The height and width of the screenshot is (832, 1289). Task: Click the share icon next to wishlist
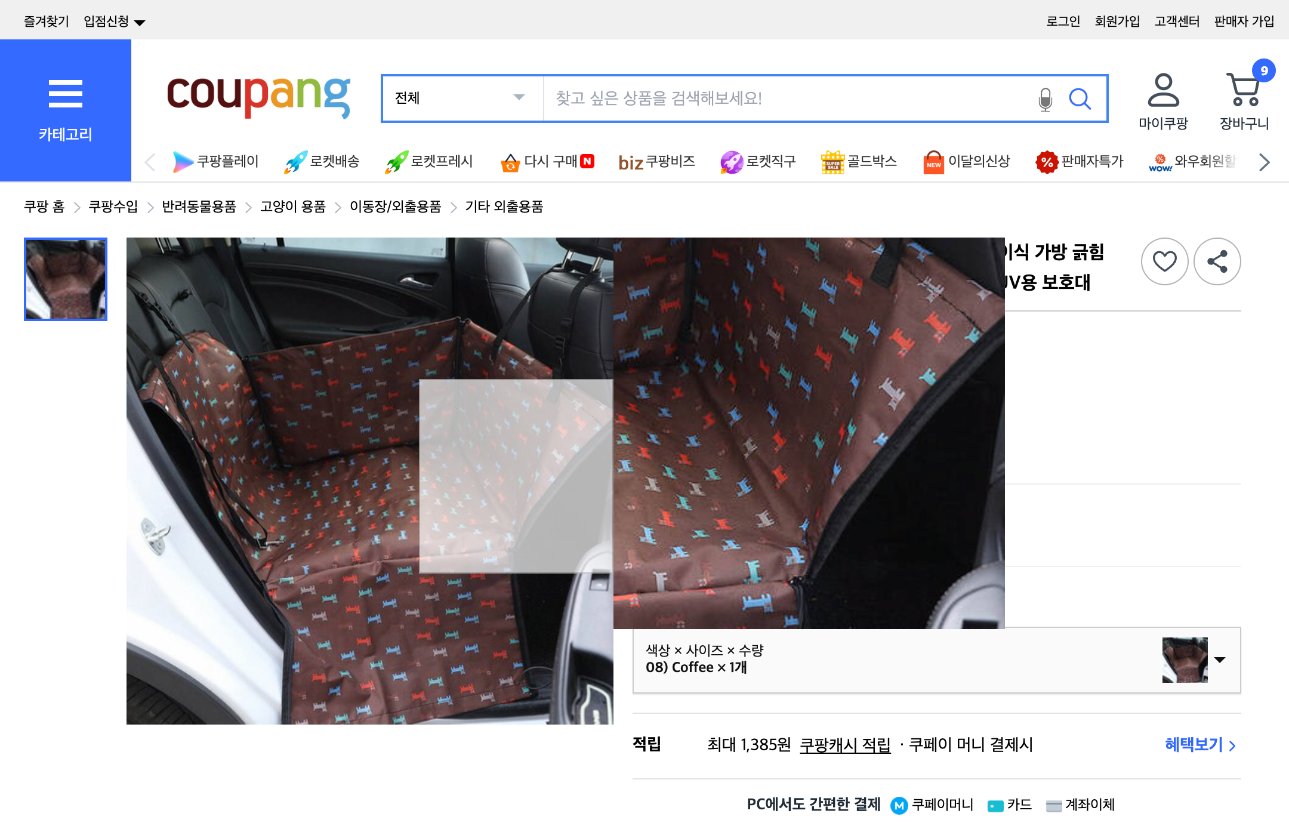1217,261
